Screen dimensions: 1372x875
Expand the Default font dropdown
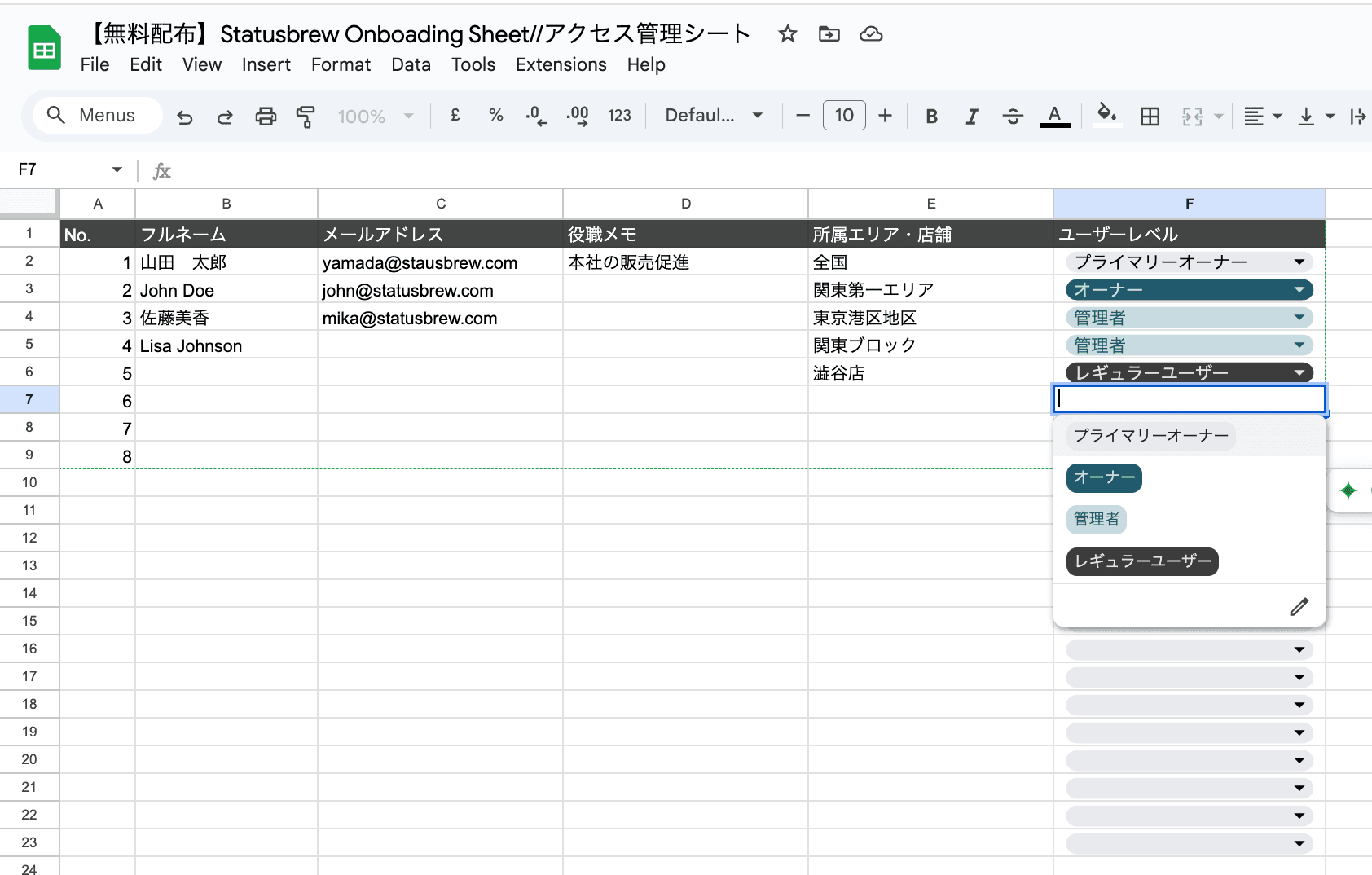click(x=714, y=116)
